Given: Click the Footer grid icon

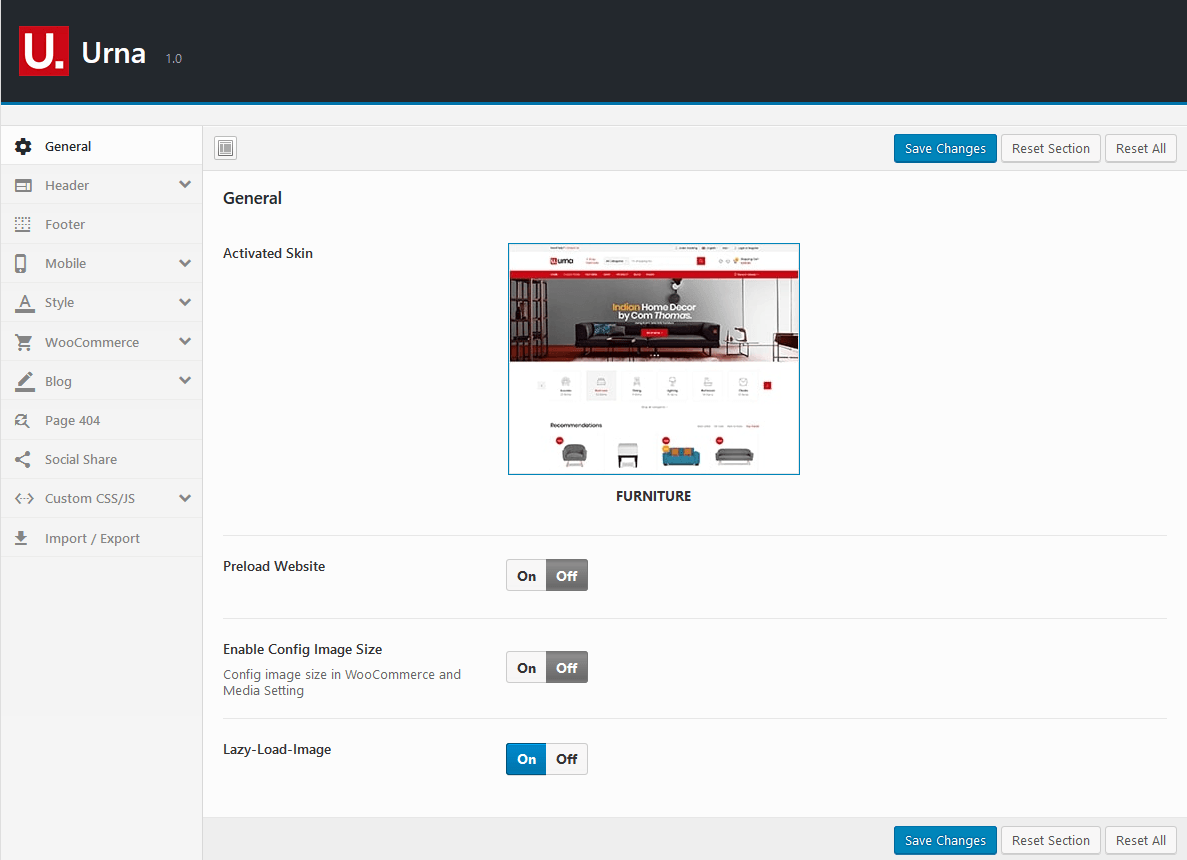Looking at the screenshot, I should point(23,224).
